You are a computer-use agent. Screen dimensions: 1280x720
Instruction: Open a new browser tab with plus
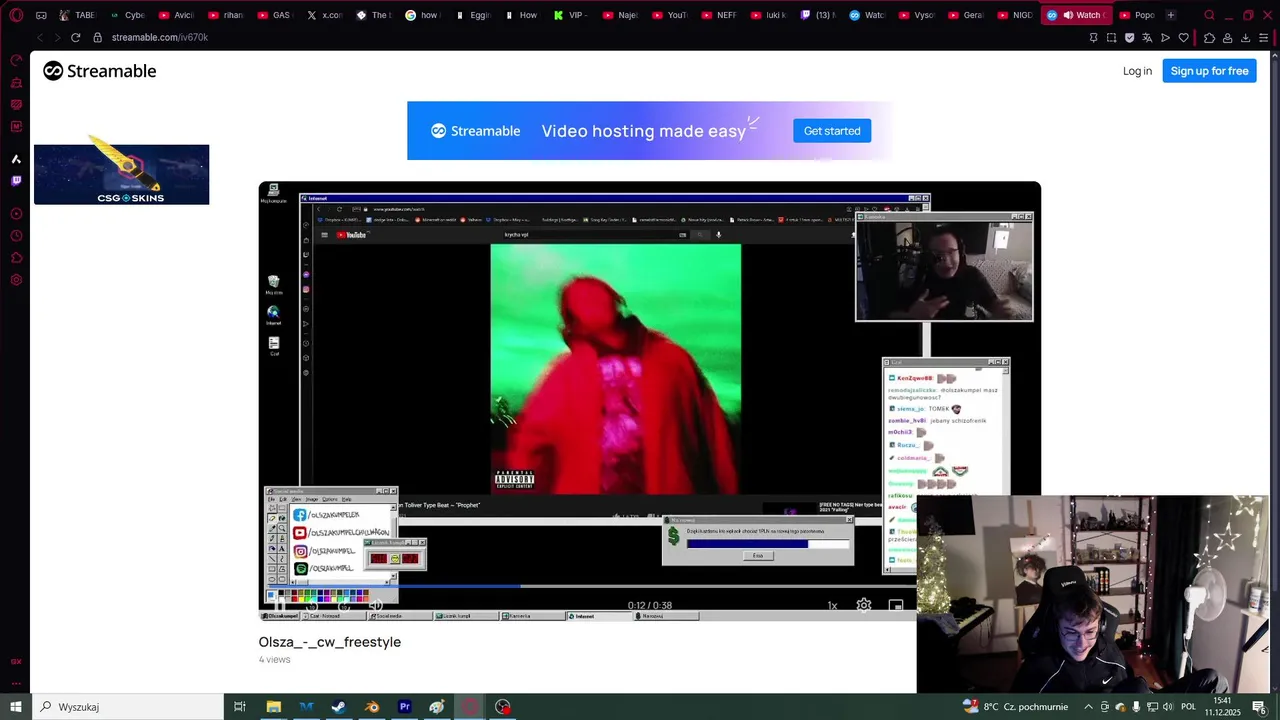coord(1171,15)
